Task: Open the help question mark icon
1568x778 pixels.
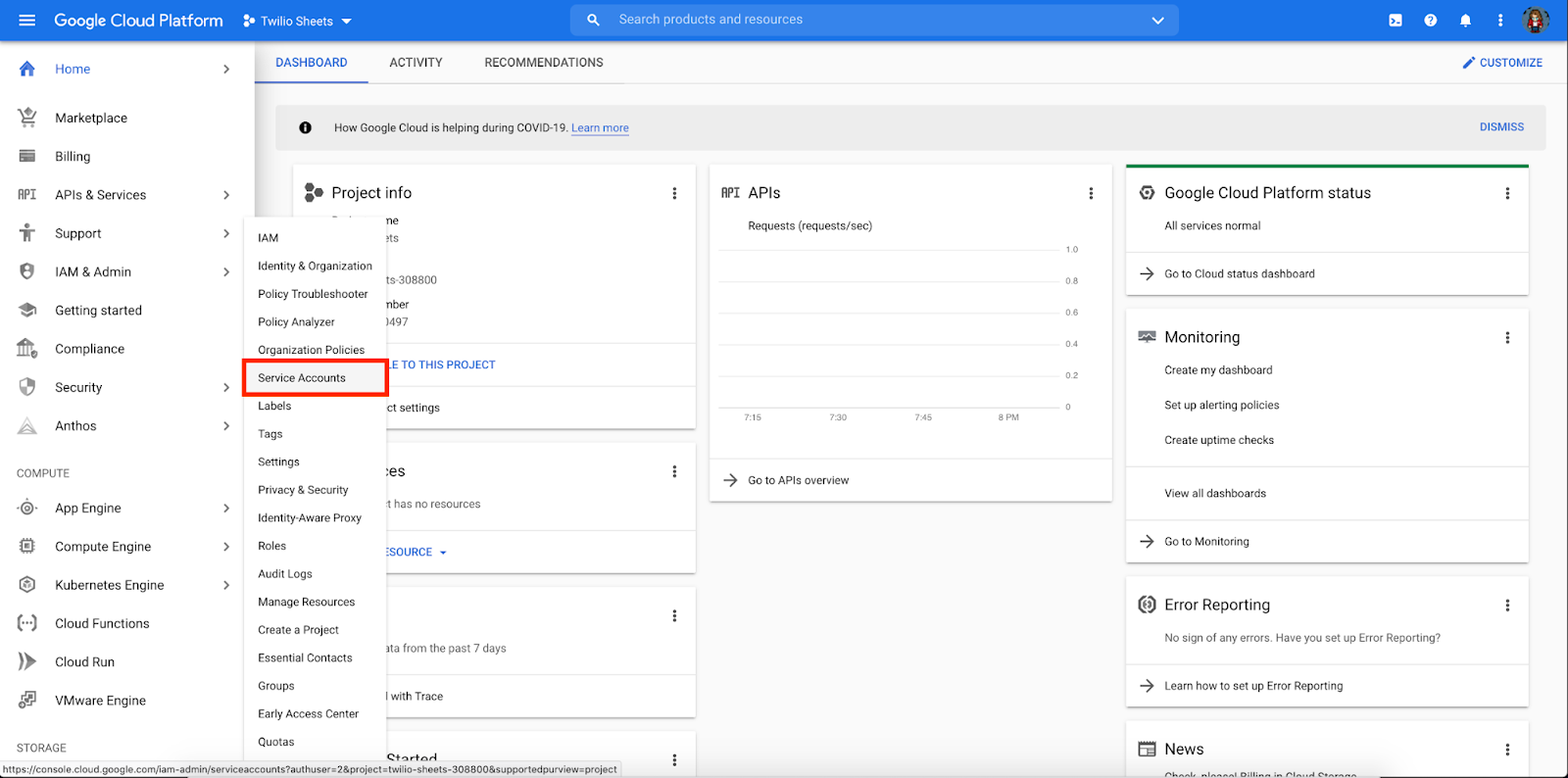Action: [x=1431, y=21]
